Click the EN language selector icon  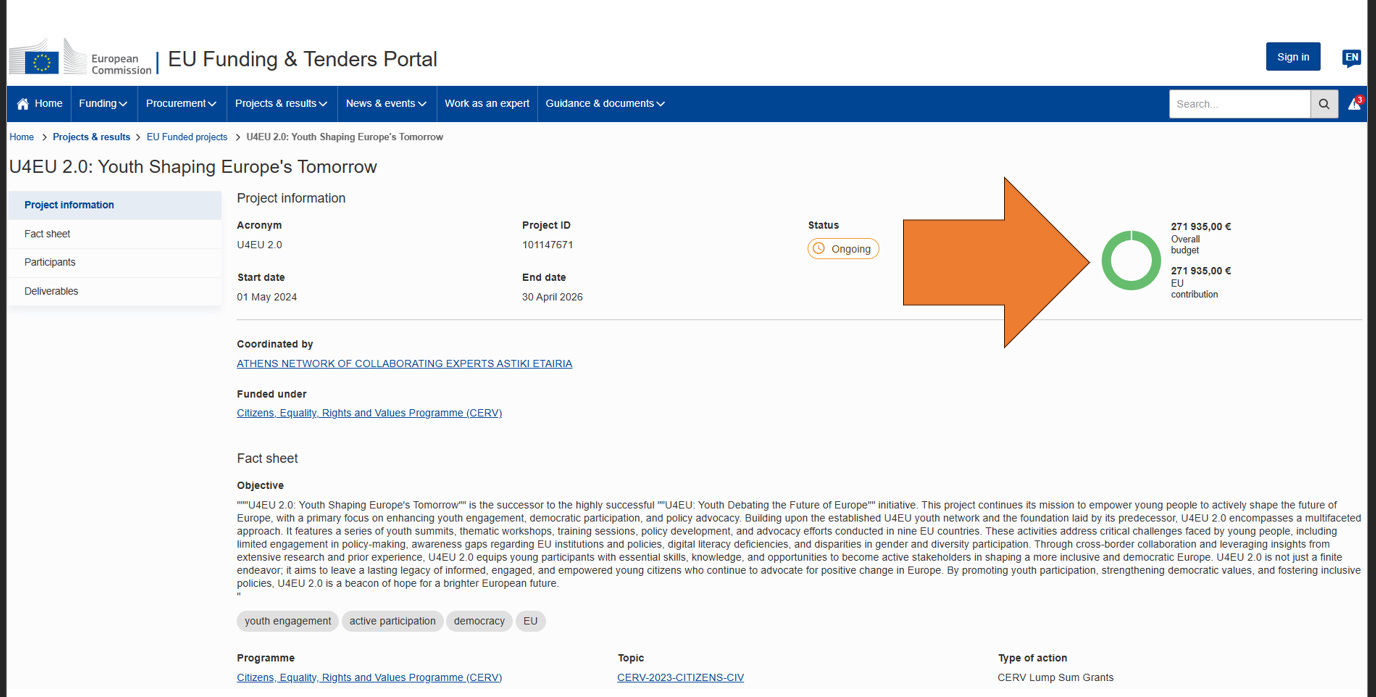coord(1351,58)
